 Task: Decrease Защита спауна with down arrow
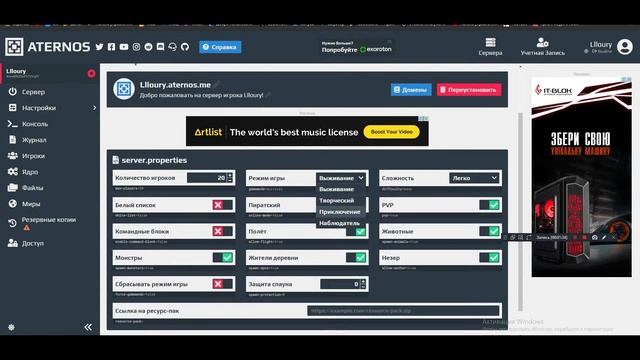click(363, 287)
